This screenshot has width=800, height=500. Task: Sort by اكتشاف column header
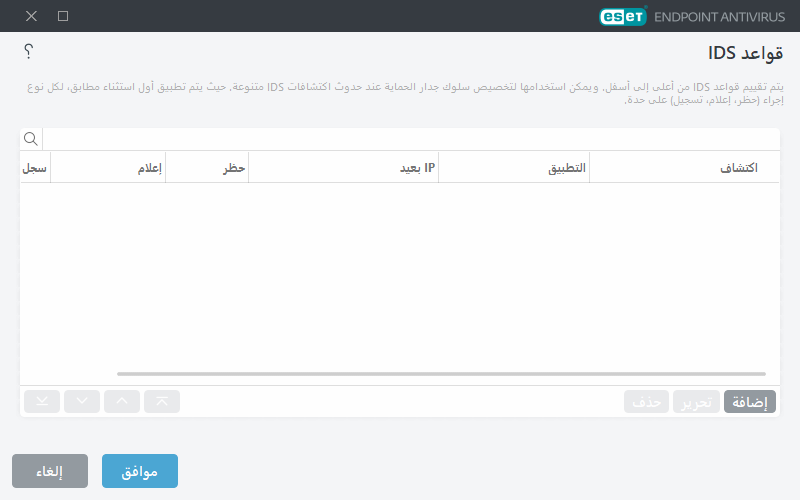click(x=684, y=168)
